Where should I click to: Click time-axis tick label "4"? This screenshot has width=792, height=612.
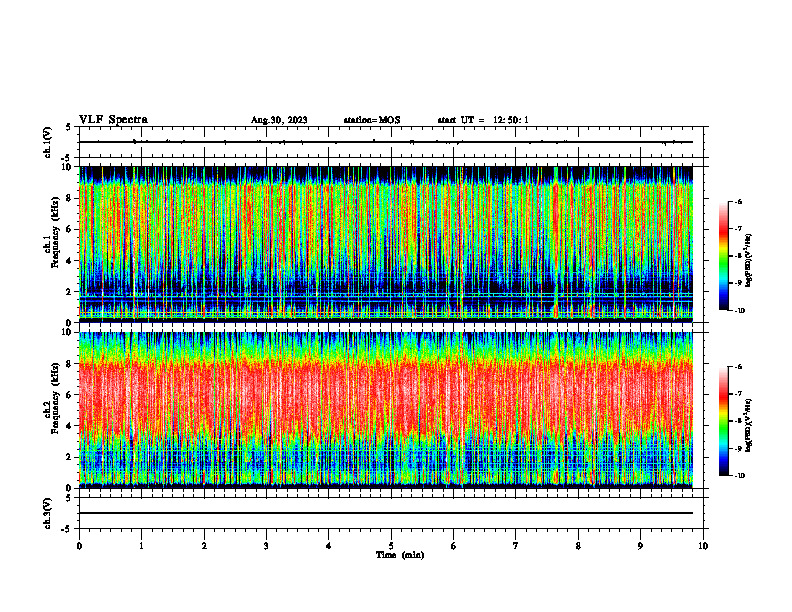pos(329,546)
